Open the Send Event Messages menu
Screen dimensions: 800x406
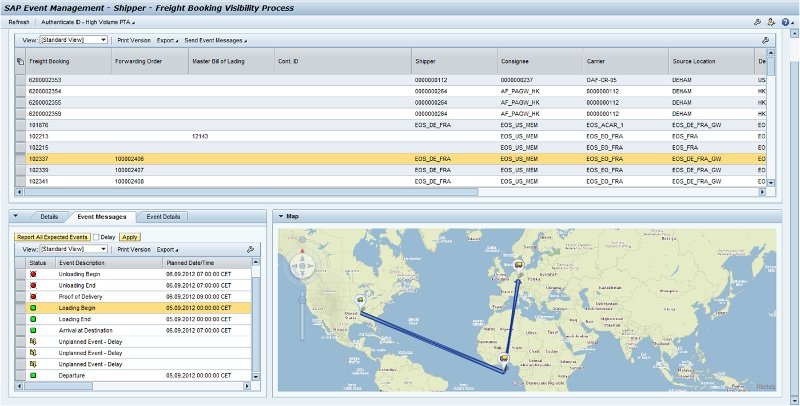[x=215, y=40]
